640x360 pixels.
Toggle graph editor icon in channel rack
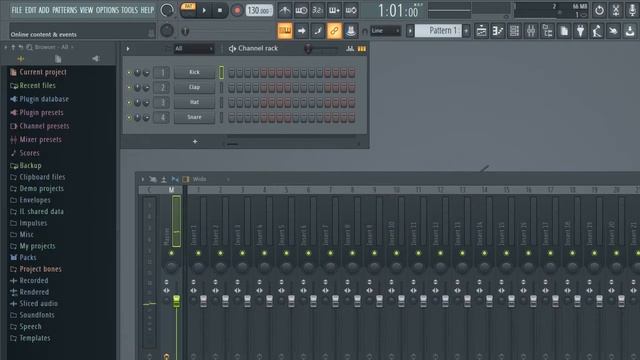coord(350,49)
